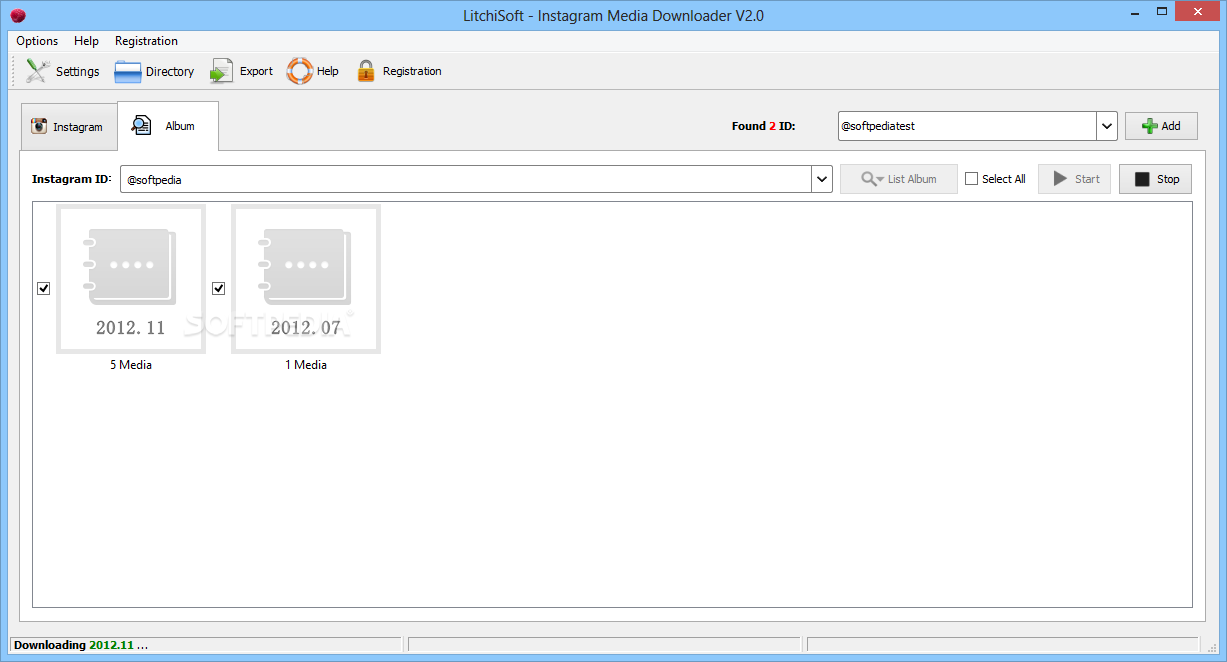Open the Directory toolbar item
Image resolution: width=1227 pixels, height=662 pixels.
pos(154,71)
